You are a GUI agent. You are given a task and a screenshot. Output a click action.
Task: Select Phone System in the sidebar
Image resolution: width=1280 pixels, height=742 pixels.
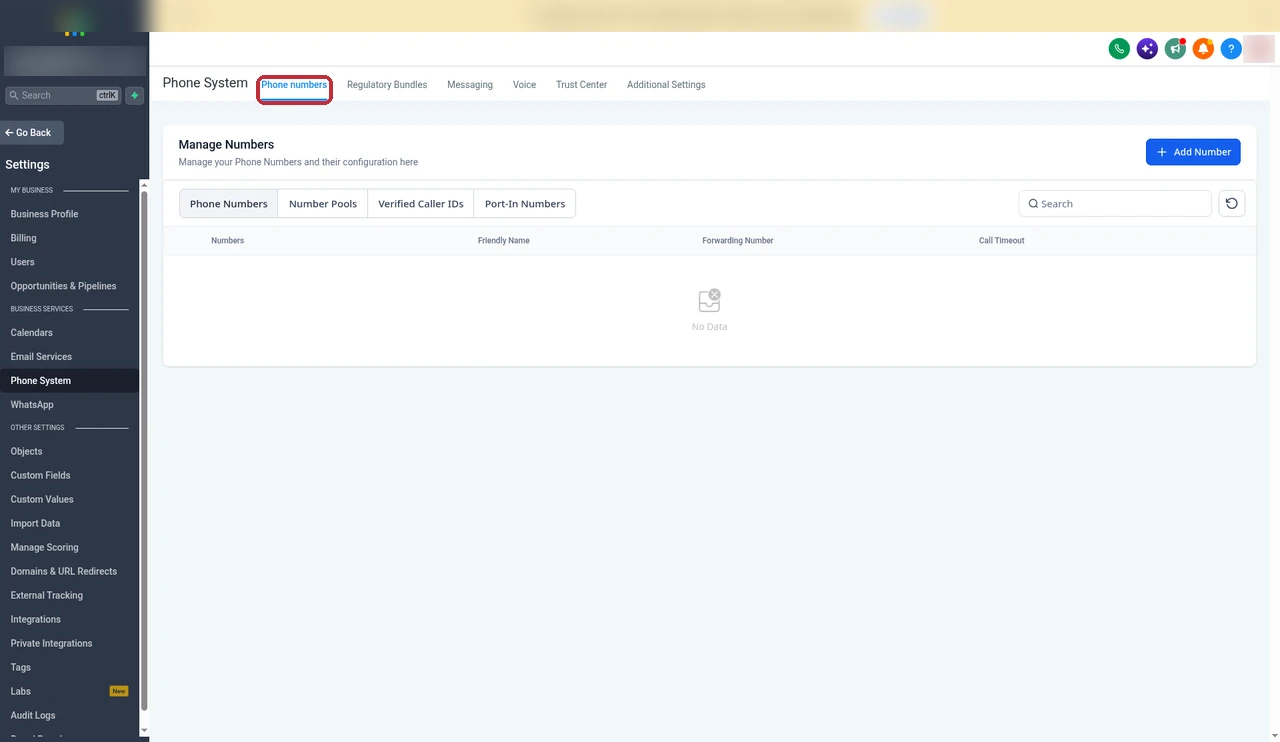(69, 381)
